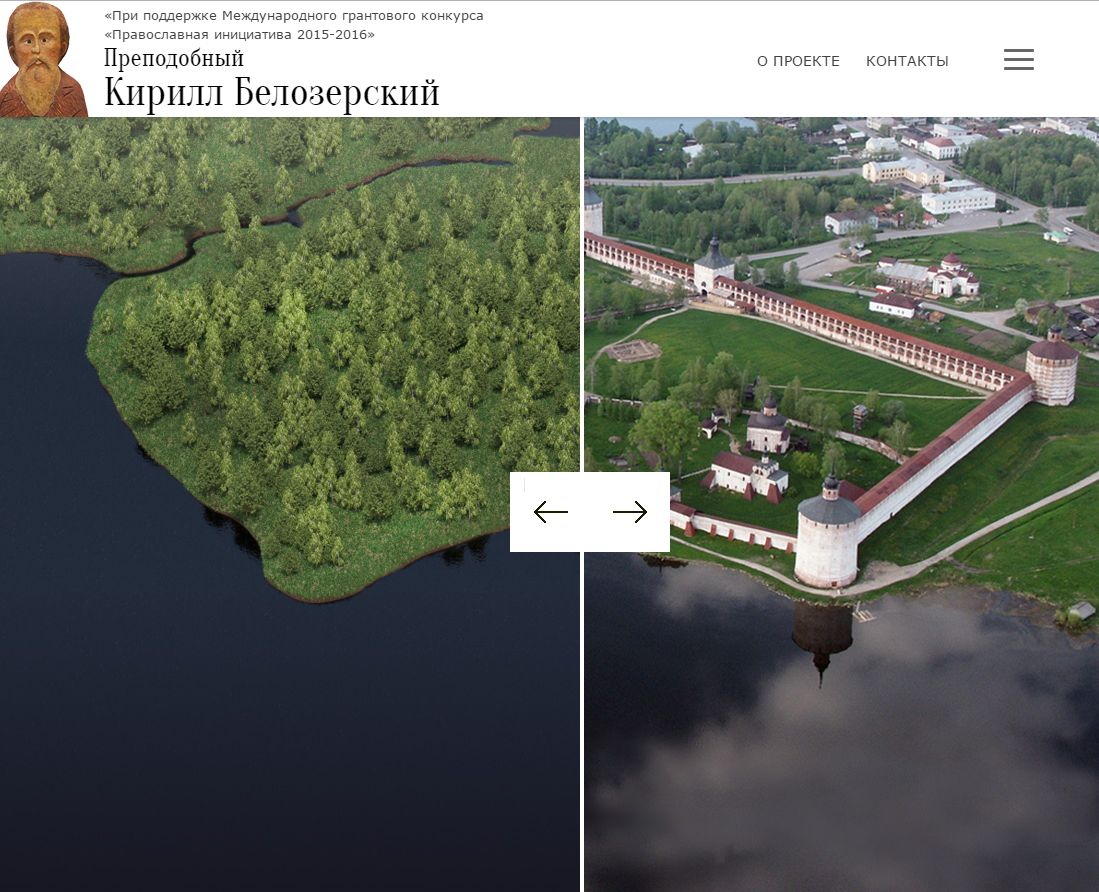Click the Преподобный heading text

point(174,58)
